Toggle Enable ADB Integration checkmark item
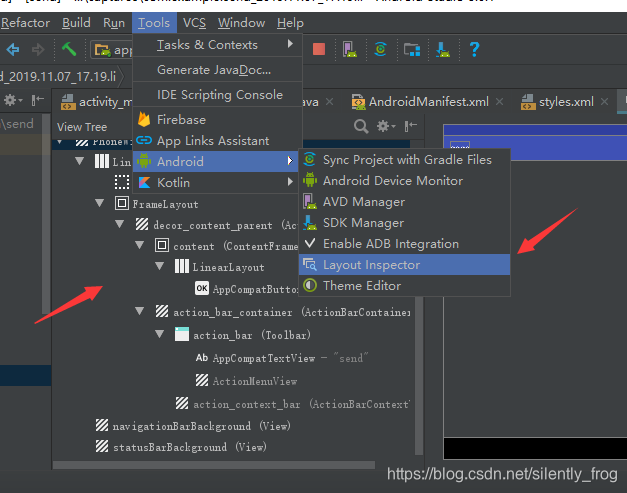The width and height of the screenshot is (627, 493). 404,244
